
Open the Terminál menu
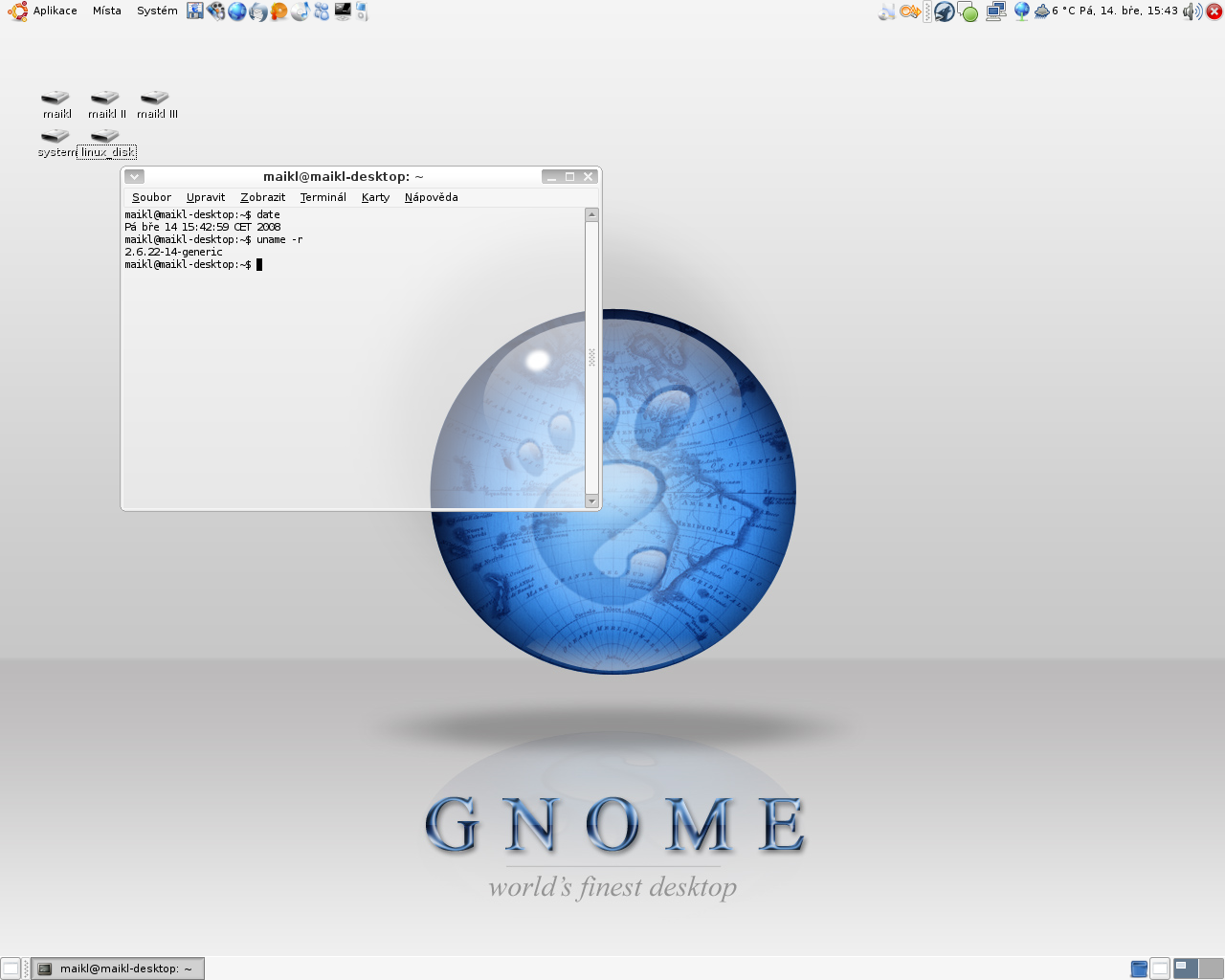pos(323,197)
